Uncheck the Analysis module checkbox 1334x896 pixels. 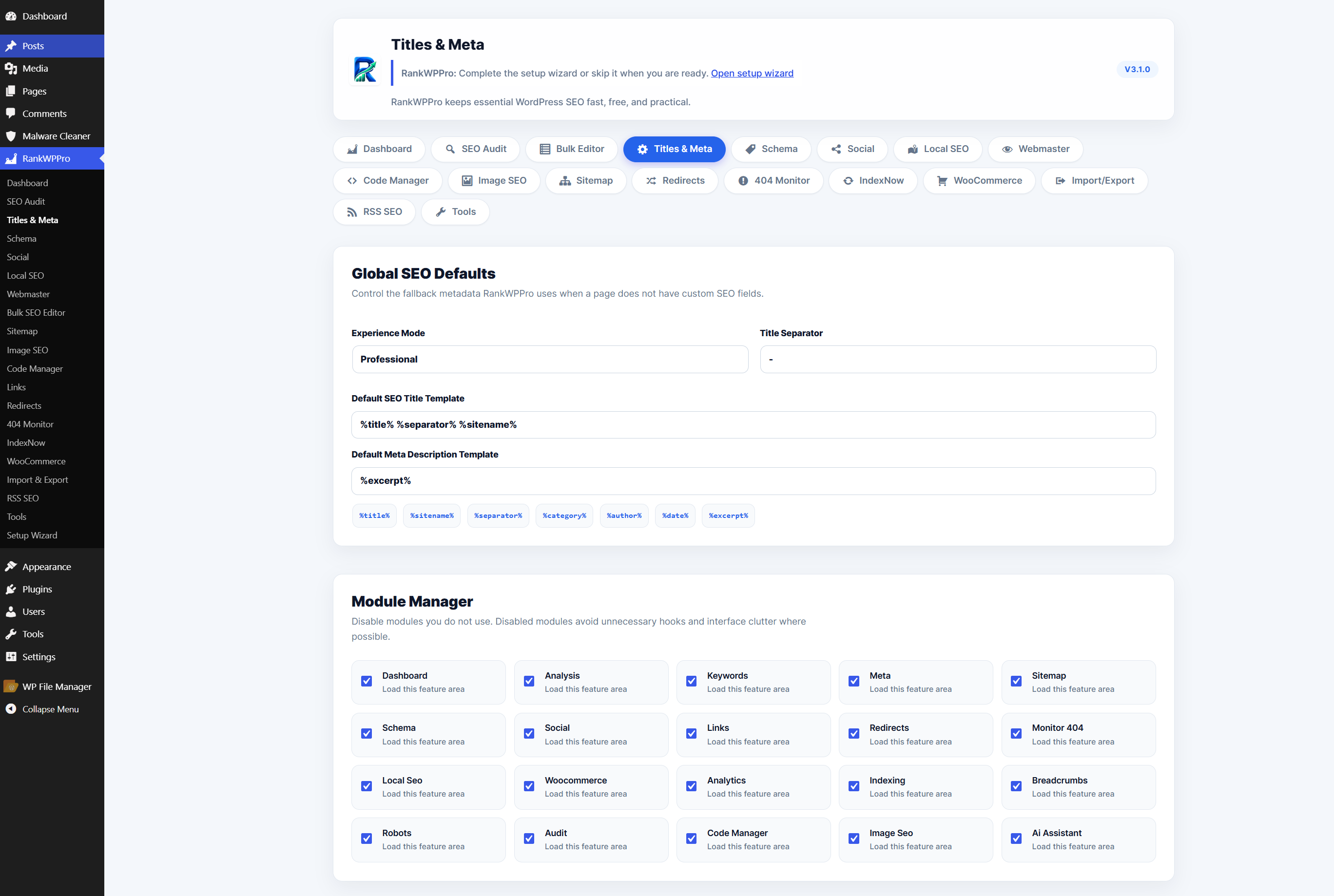[x=529, y=681]
